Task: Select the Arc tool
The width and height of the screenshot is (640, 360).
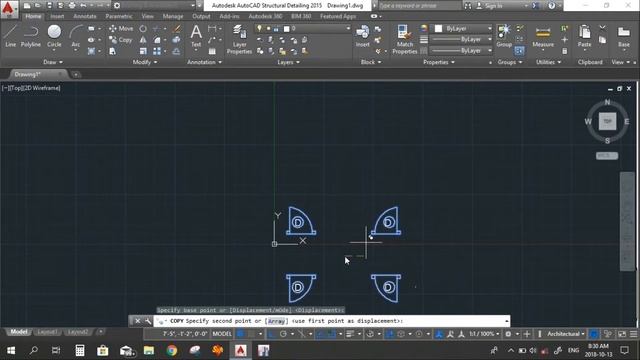Action: click(76, 36)
